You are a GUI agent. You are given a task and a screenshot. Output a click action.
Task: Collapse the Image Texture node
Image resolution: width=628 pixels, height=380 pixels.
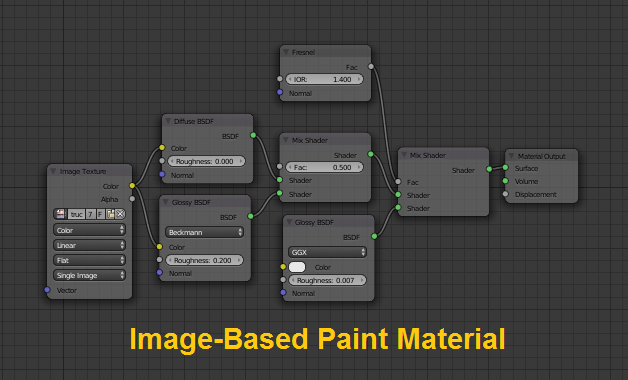[53, 171]
